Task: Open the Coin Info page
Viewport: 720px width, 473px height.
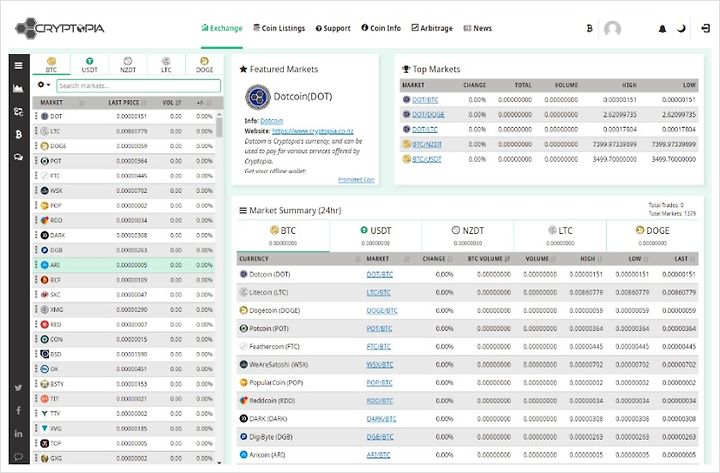Action: pyautogui.click(x=381, y=28)
